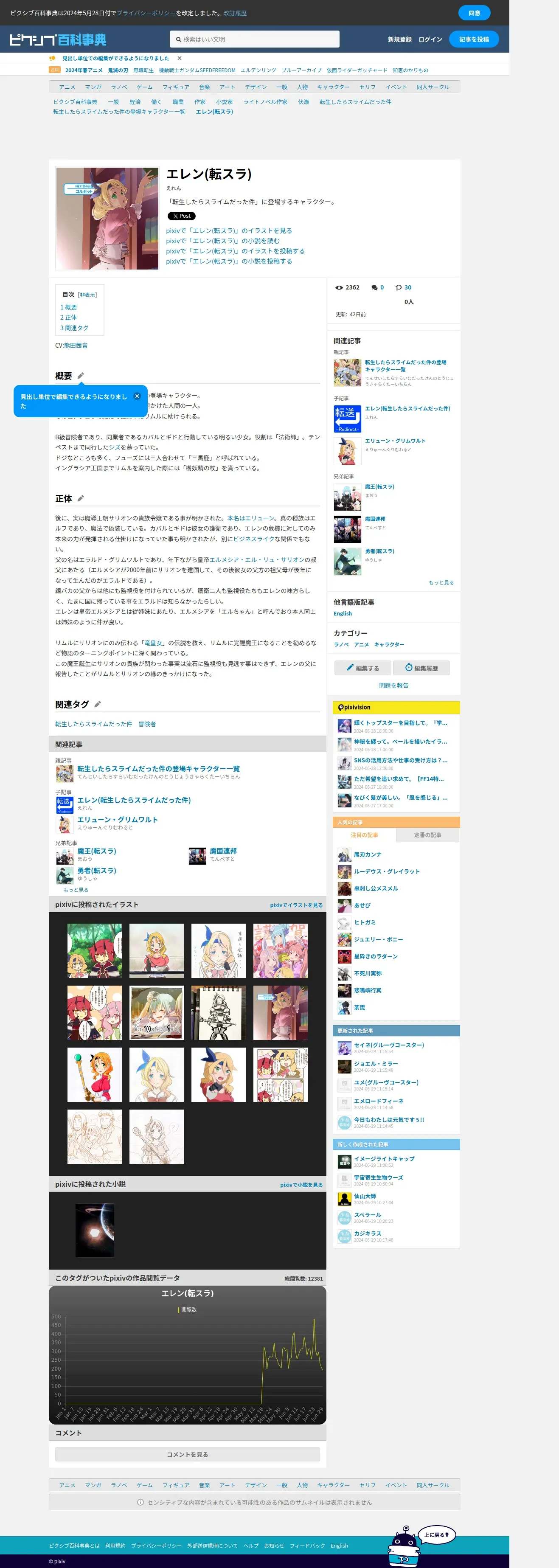Click コメントを見る button
559x1568 pixels.
tap(187, 1454)
